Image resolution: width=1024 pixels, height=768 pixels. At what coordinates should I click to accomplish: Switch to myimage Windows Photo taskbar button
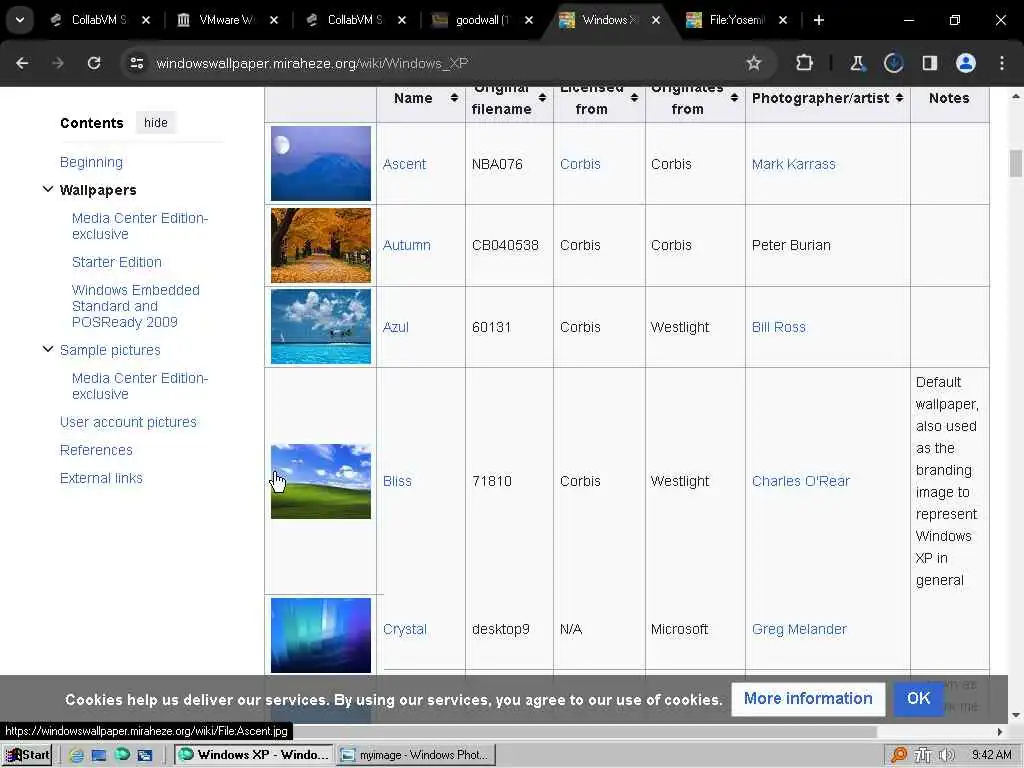[x=417, y=755]
